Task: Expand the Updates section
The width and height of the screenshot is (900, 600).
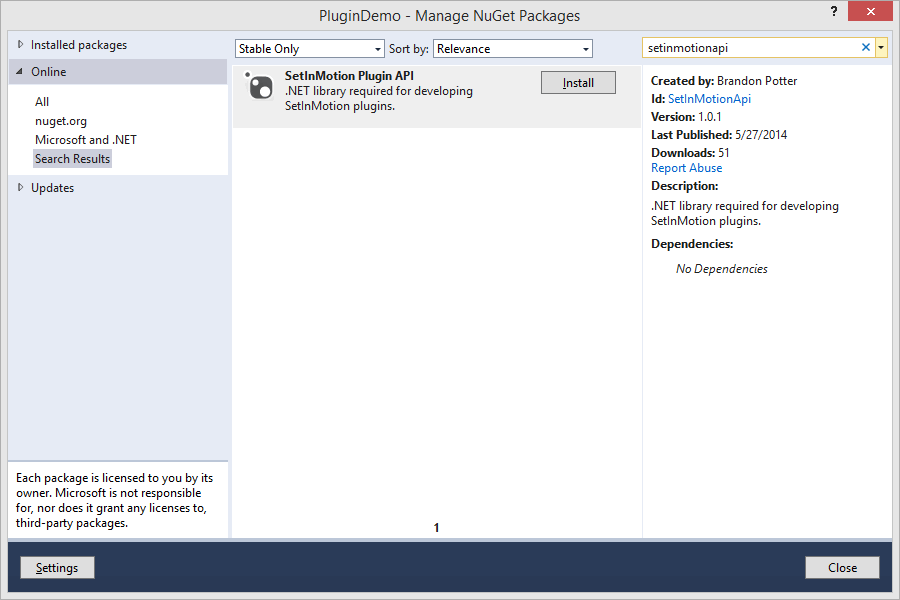Action: tap(21, 187)
